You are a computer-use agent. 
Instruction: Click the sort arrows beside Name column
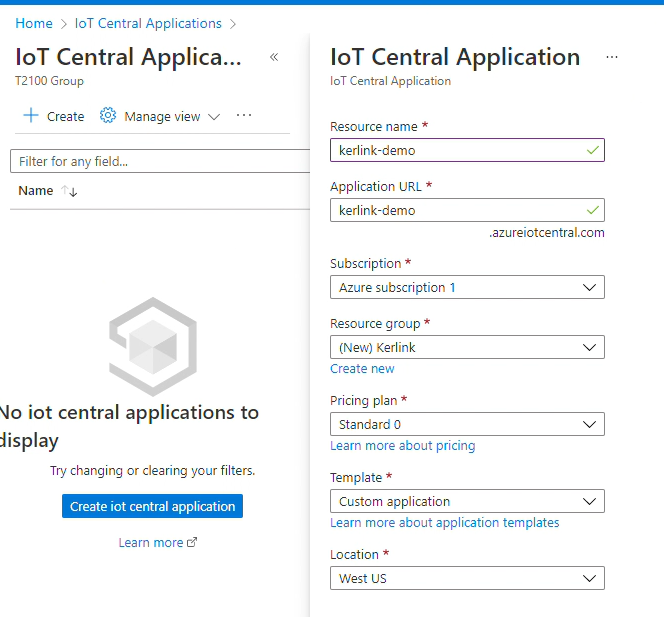coord(70,191)
